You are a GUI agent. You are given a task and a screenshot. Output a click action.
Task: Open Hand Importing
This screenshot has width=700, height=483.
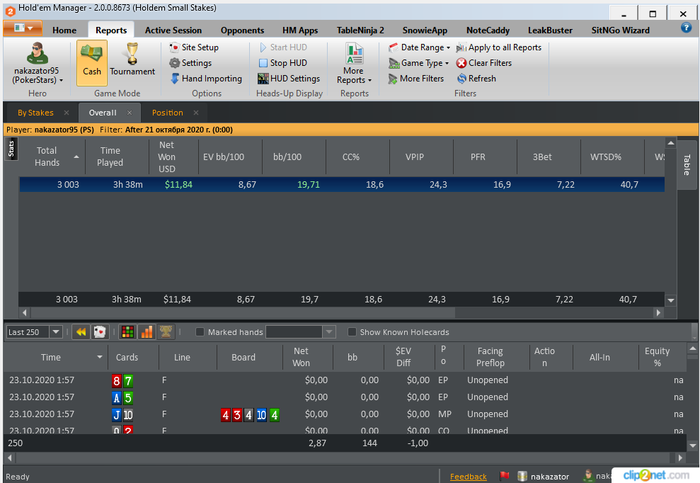pos(206,79)
